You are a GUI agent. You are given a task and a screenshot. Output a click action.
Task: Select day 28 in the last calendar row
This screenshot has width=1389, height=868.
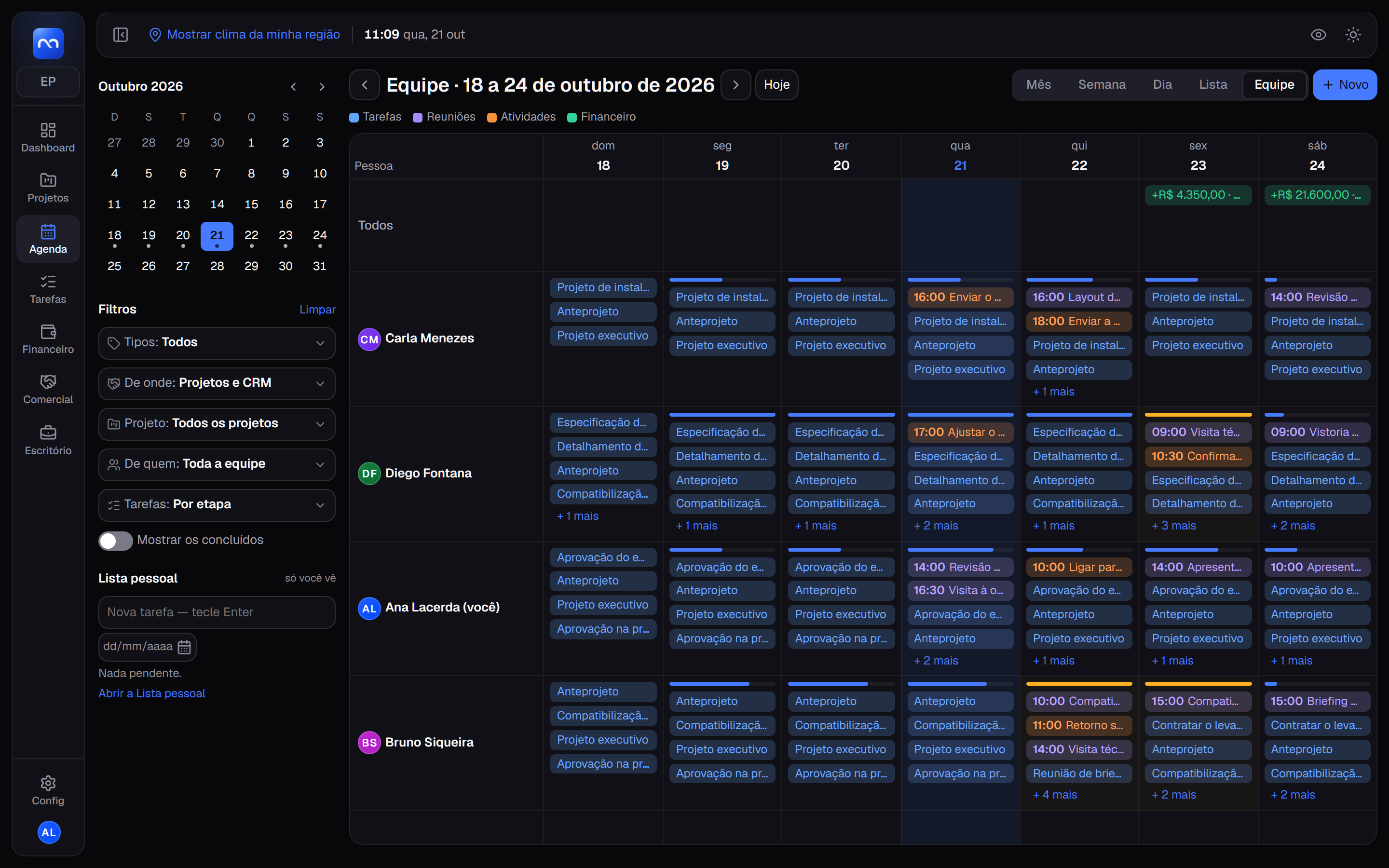tap(217, 266)
